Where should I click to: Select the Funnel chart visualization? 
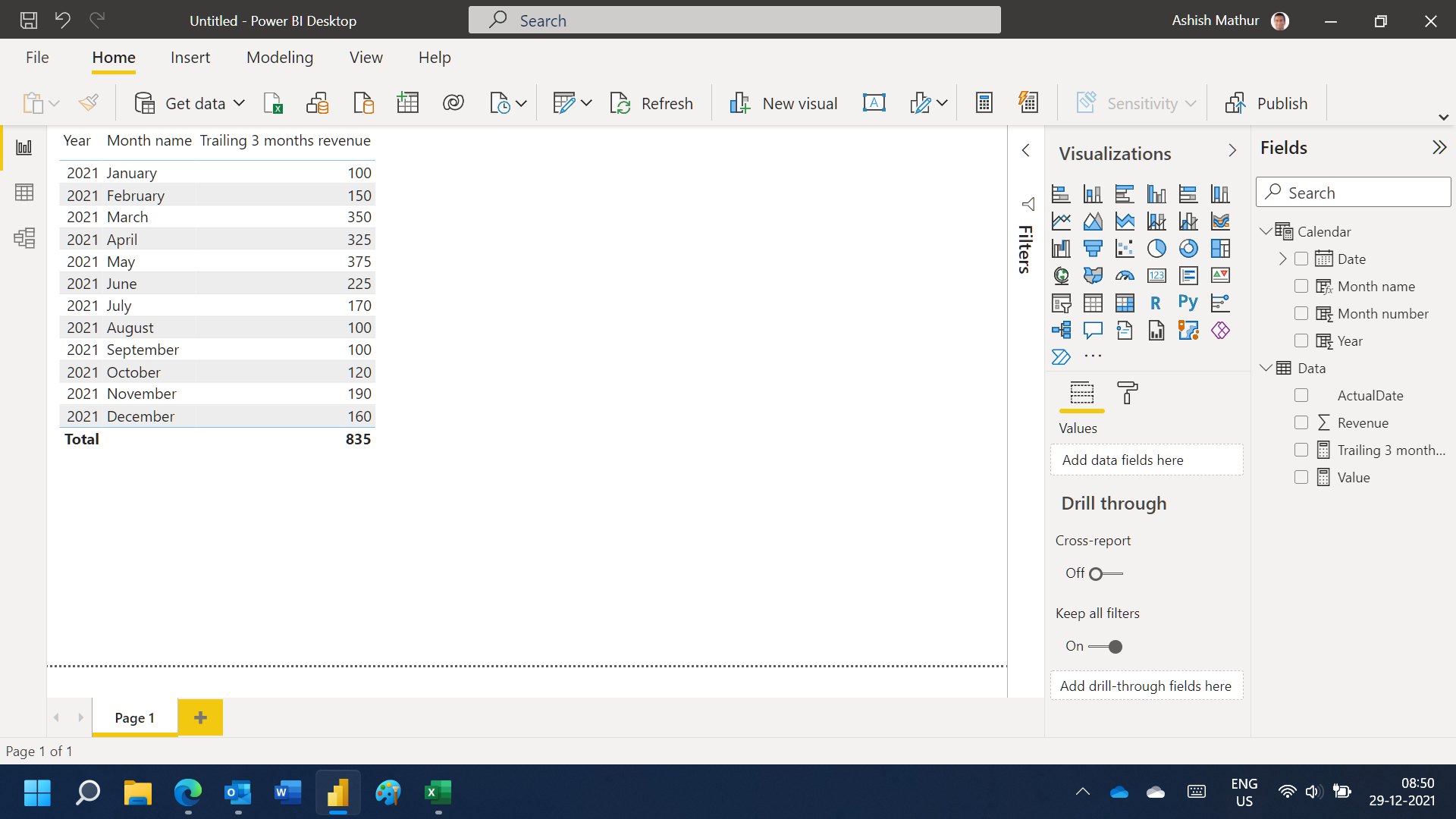[x=1093, y=249]
